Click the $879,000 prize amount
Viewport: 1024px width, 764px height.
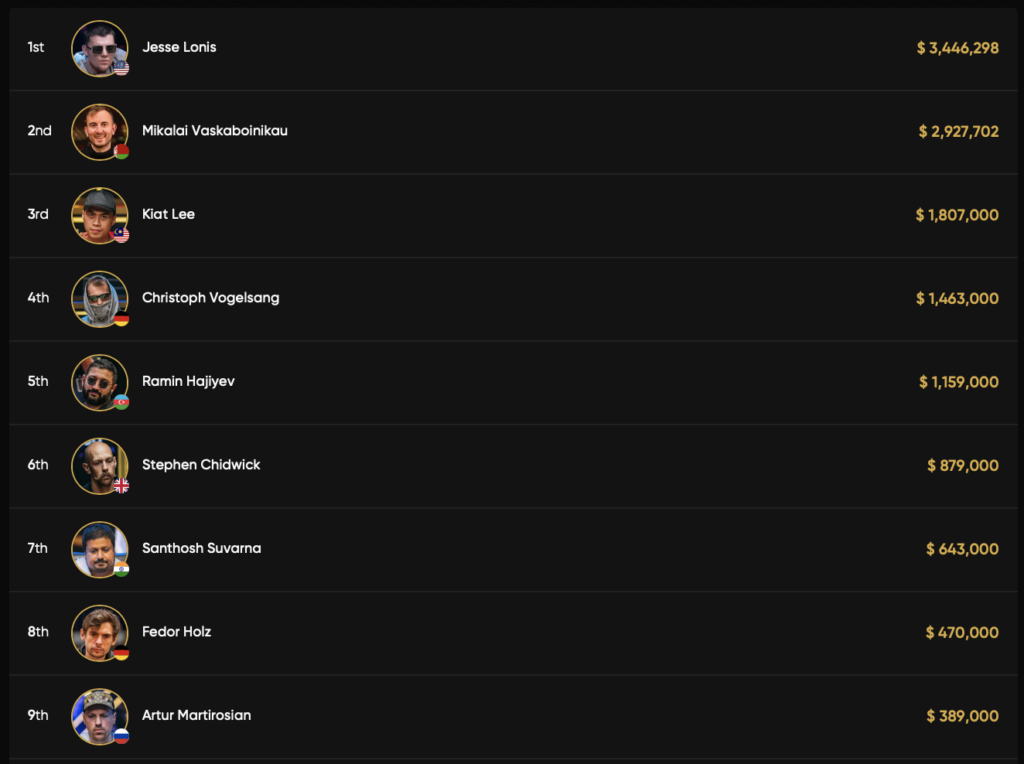point(962,465)
